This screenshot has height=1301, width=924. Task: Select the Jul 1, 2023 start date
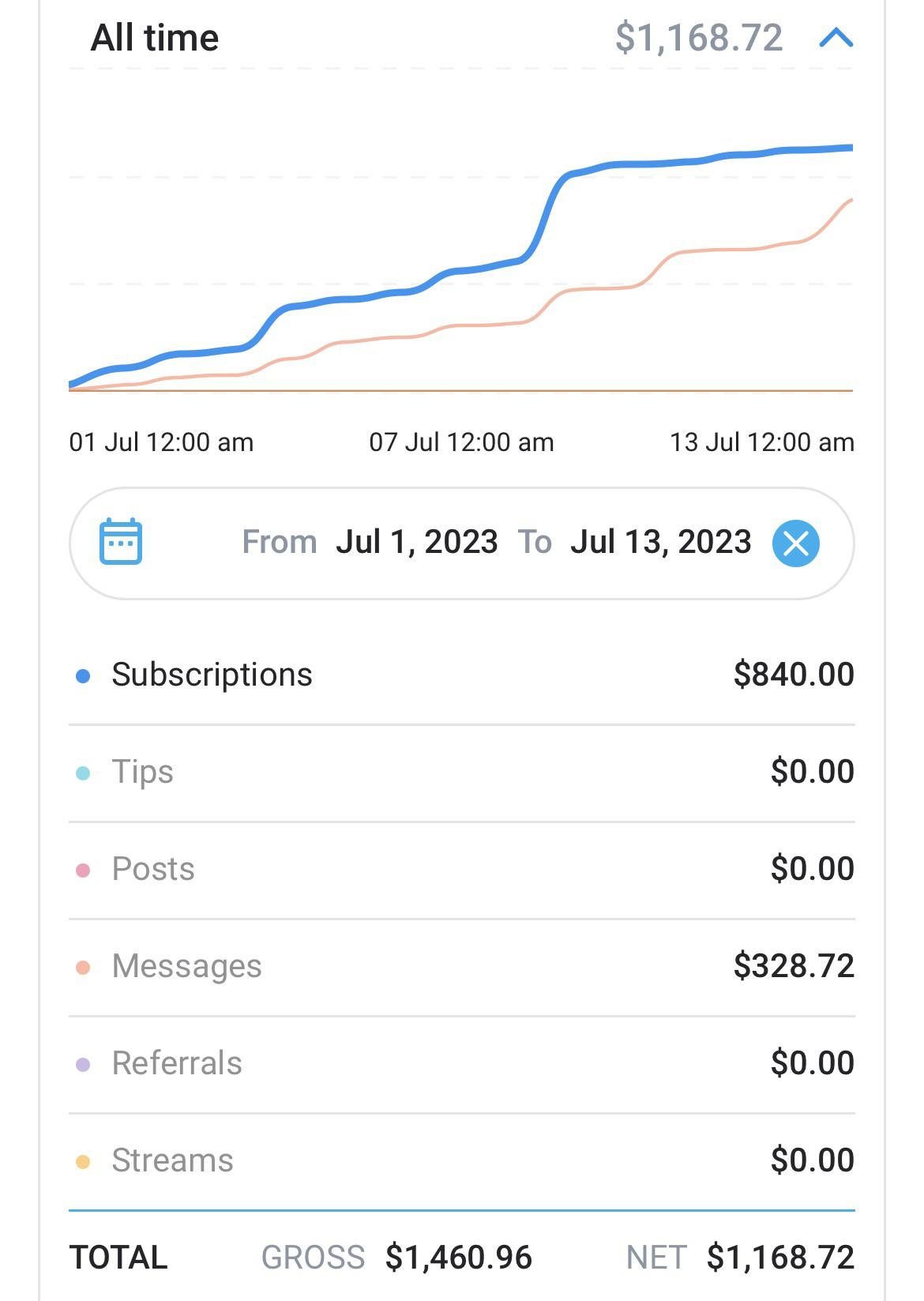pyautogui.click(x=417, y=542)
